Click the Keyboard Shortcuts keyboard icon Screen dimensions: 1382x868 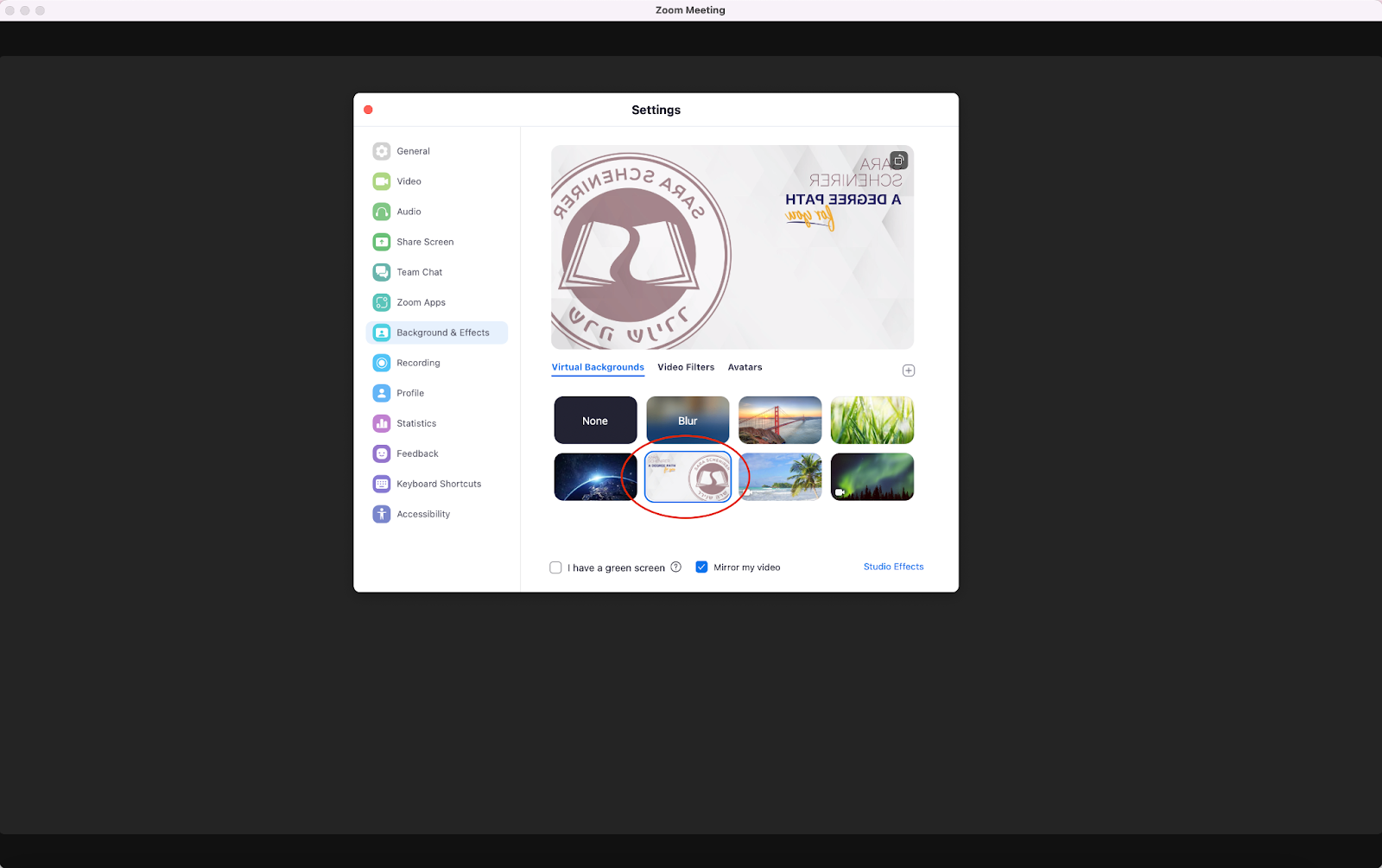(382, 484)
